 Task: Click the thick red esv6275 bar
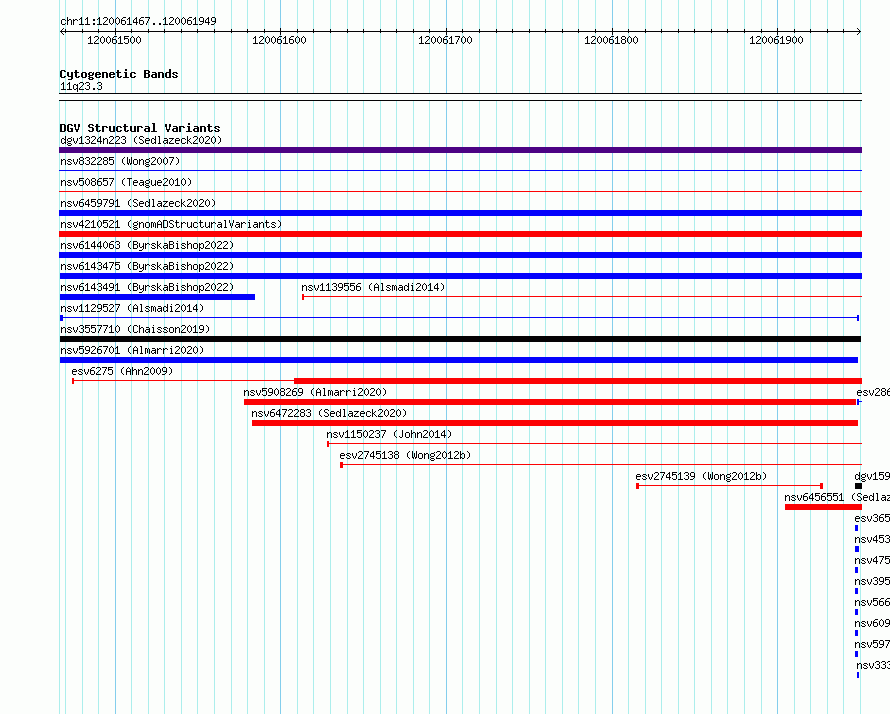click(578, 381)
